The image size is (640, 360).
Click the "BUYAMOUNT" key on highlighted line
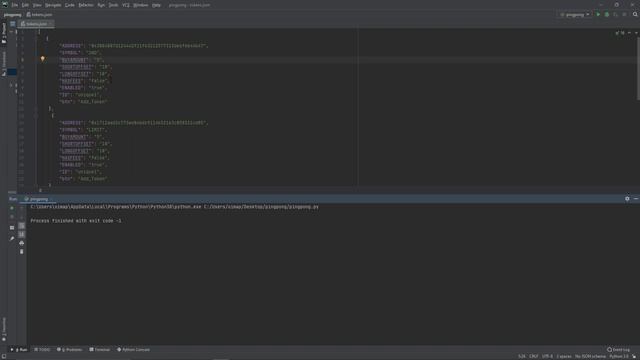point(74,60)
